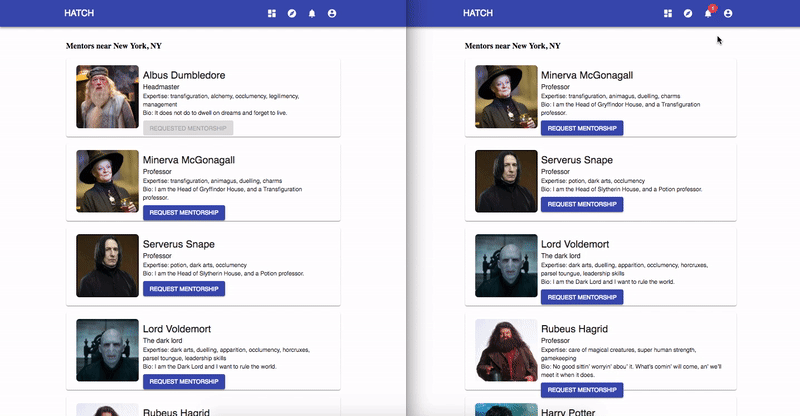Open dashboard grid icon in right window
The width and height of the screenshot is (800, 416).
tap(668, 13)
